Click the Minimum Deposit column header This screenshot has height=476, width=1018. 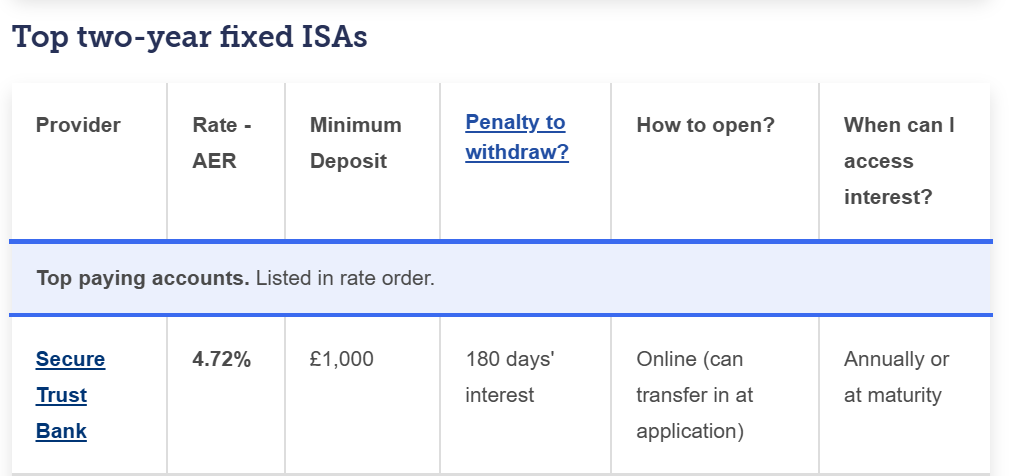tap(356, 143)
